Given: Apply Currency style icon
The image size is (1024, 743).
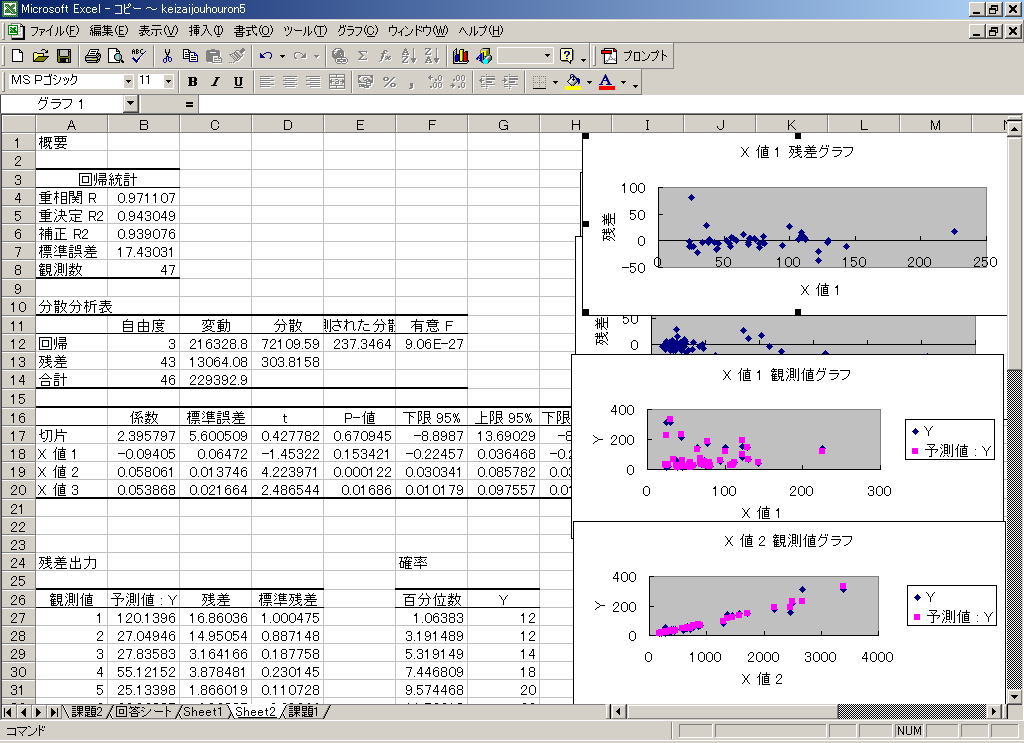Looking at the screenshot, I should coord(366,82).
